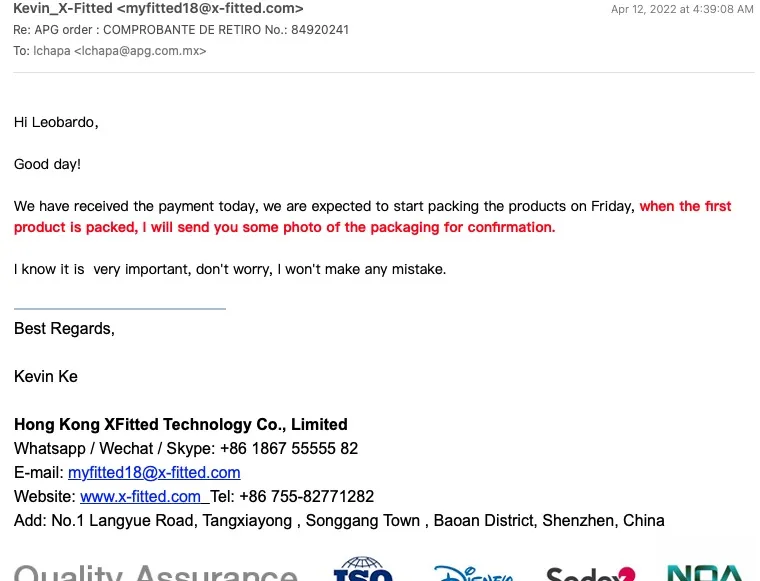760x581 pixels.
Task: Click the bold Hong Kong XFitted company name
Action: (181, 424)
